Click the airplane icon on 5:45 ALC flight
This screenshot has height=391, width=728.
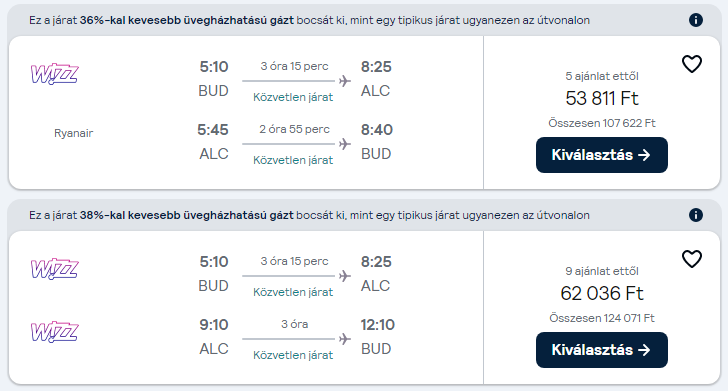344,144
